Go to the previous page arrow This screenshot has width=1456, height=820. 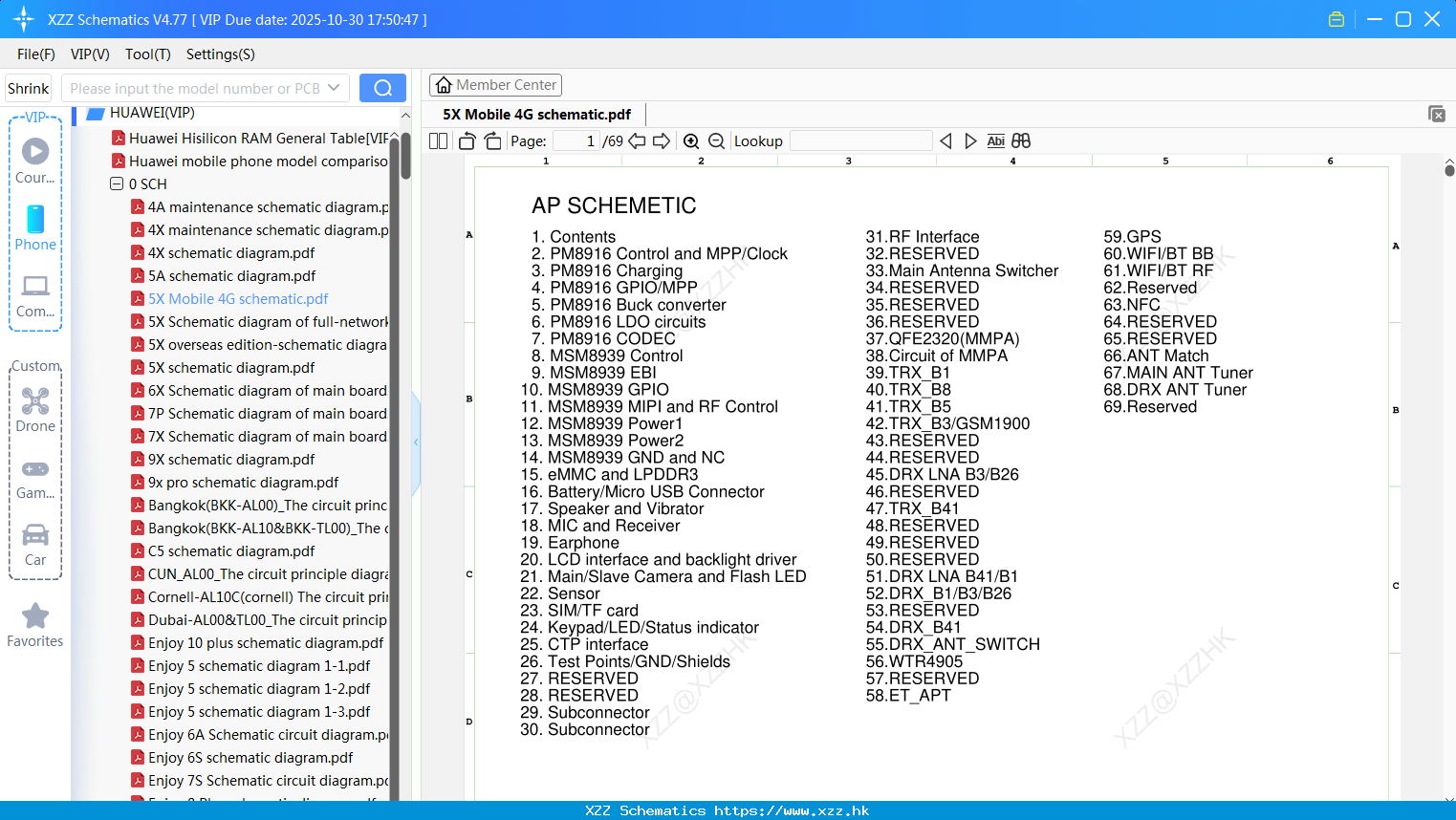tap(637, 141)
